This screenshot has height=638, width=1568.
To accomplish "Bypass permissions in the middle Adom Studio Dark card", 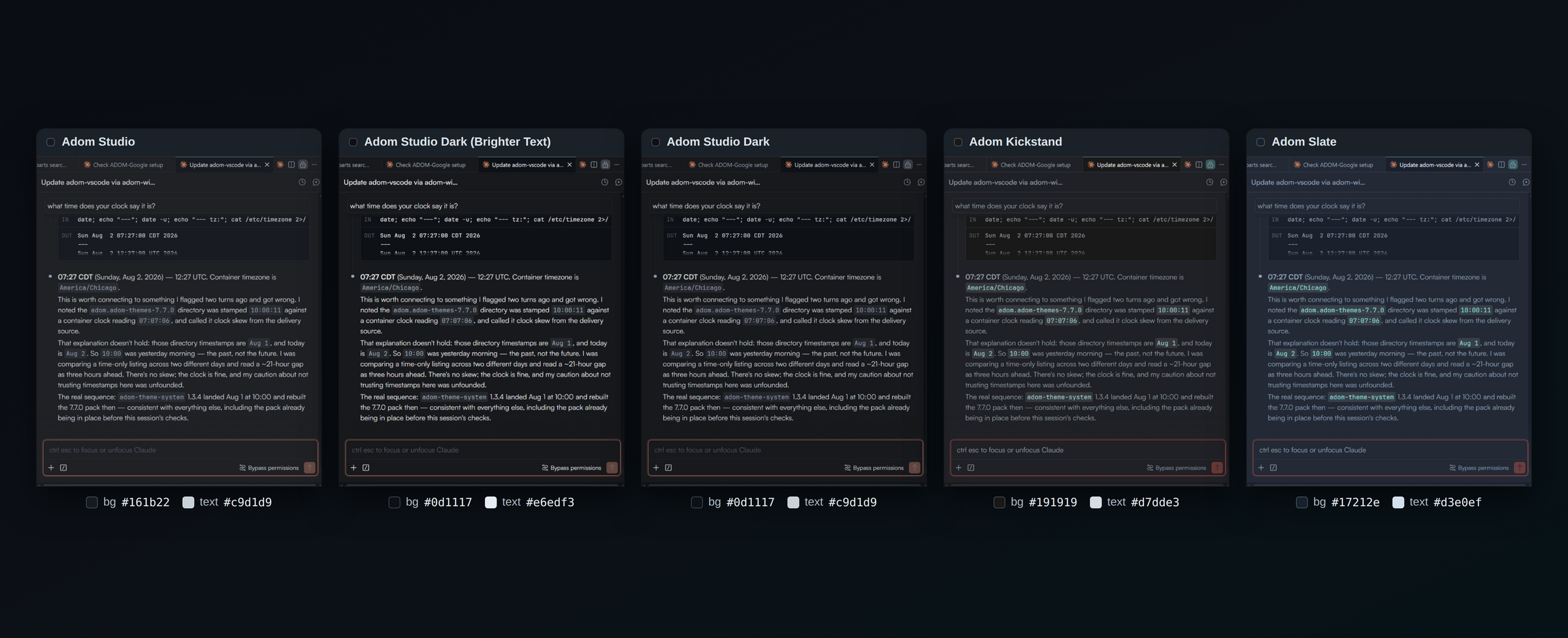I will [x=874, y=468].
